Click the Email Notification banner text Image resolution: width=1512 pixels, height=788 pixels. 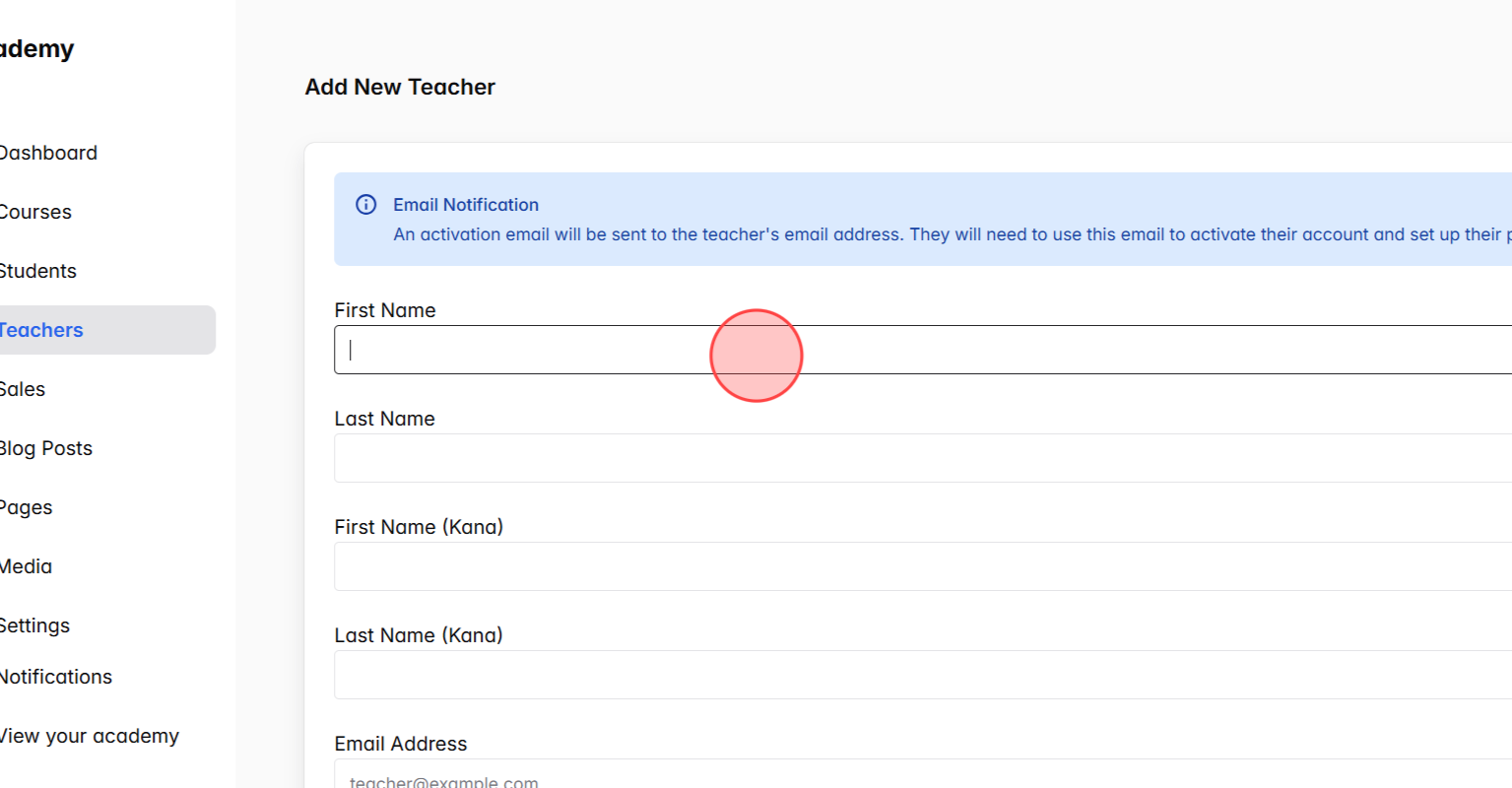click(466, 204)
